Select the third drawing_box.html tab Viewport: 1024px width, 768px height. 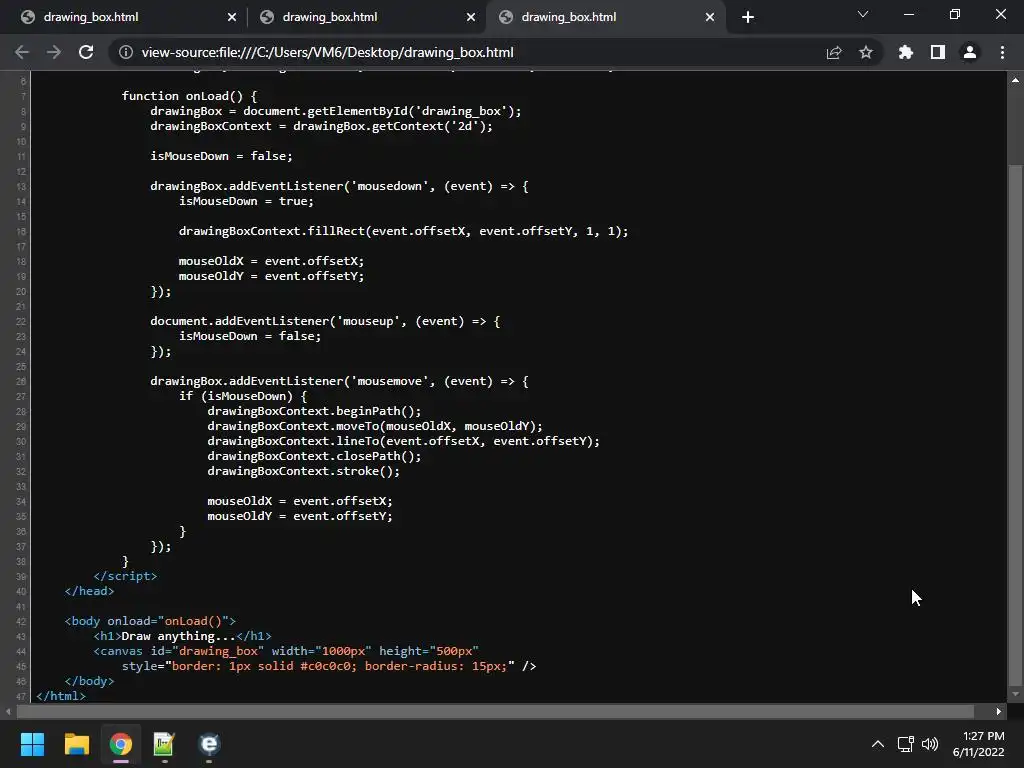tap(605, 17)
